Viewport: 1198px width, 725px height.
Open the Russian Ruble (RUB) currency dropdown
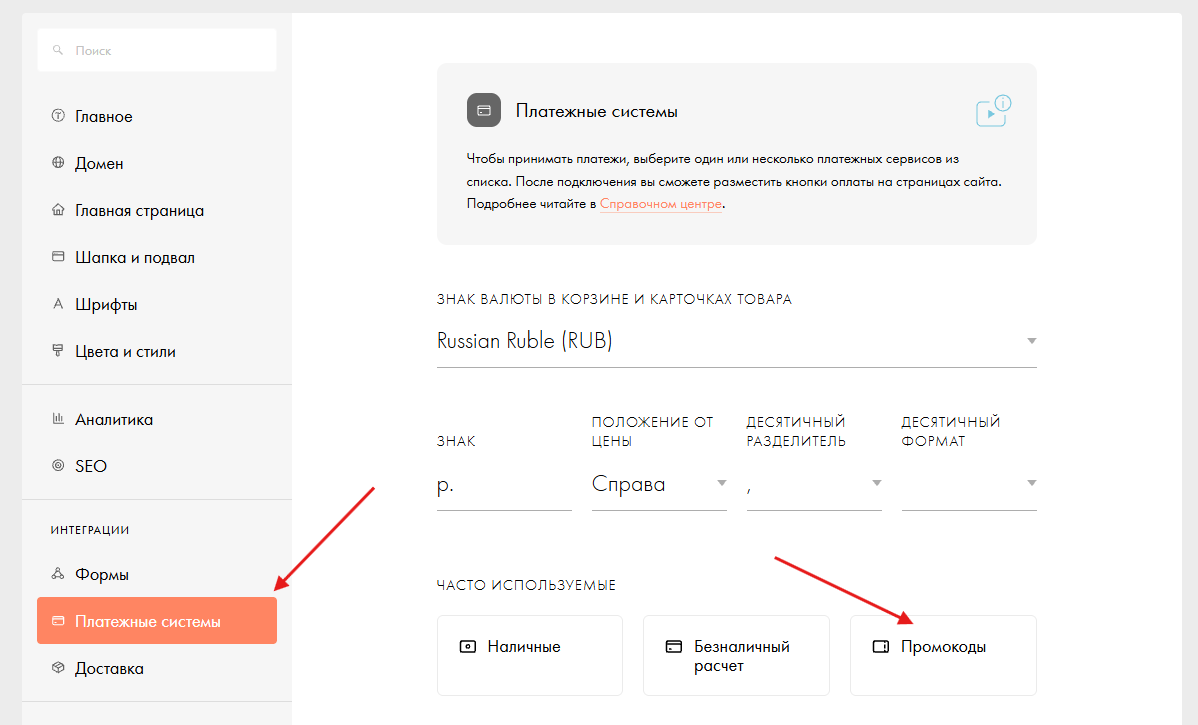click(737, 341)
